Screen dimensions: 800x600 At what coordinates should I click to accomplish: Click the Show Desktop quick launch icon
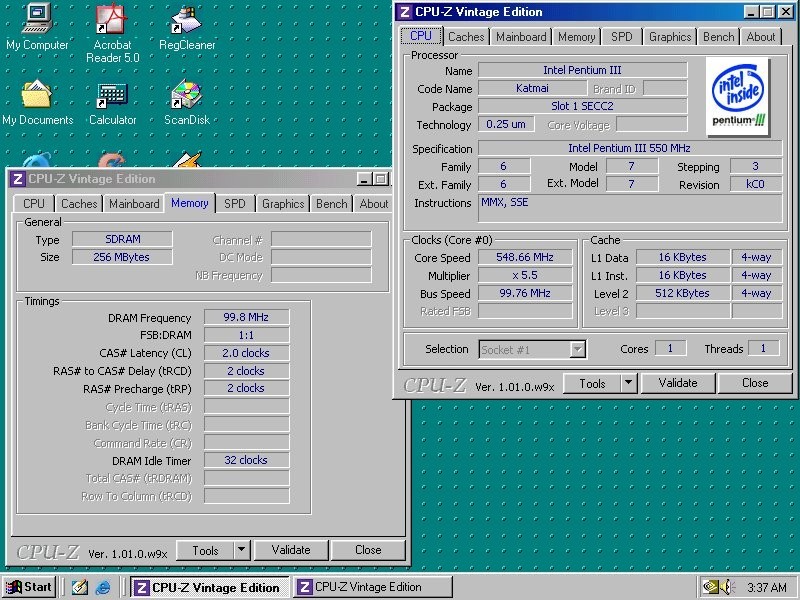point(80,587)
